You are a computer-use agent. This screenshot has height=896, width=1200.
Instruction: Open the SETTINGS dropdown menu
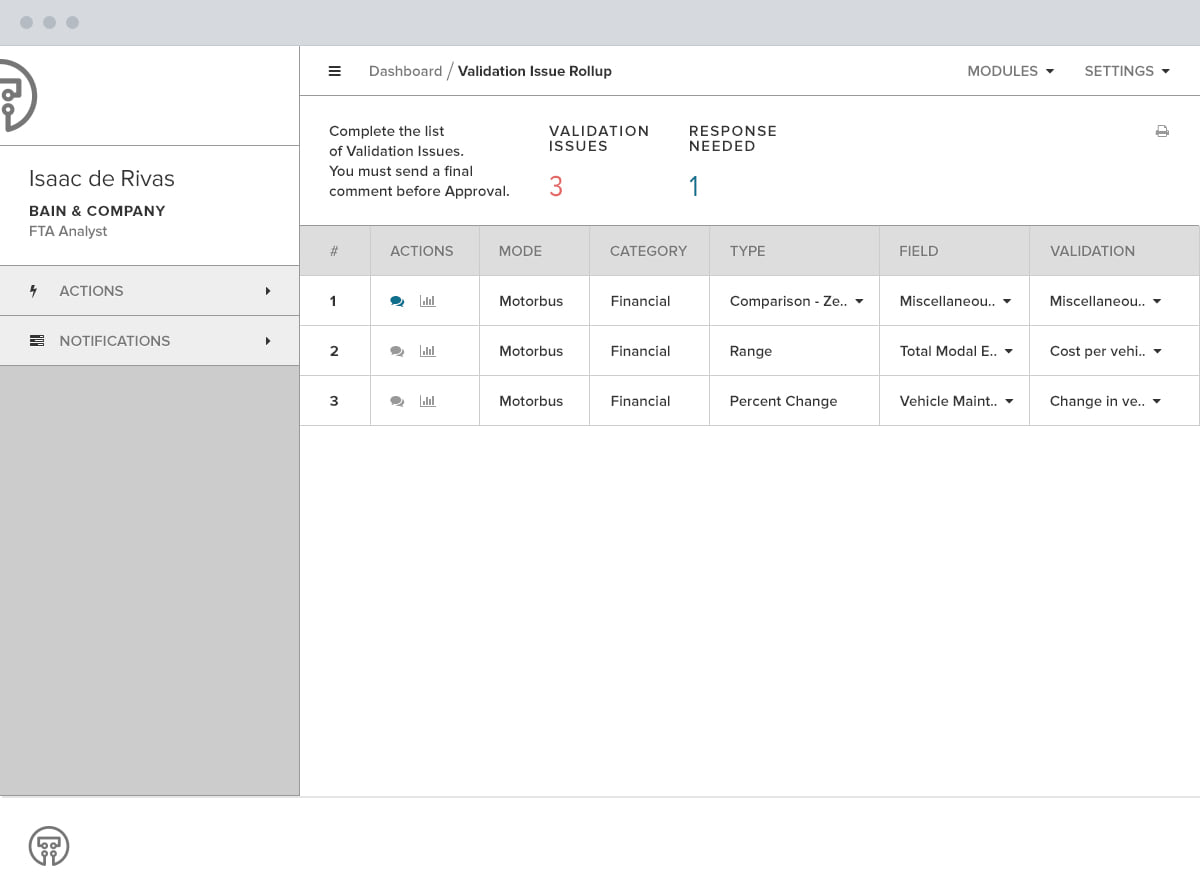(1127, 71)
